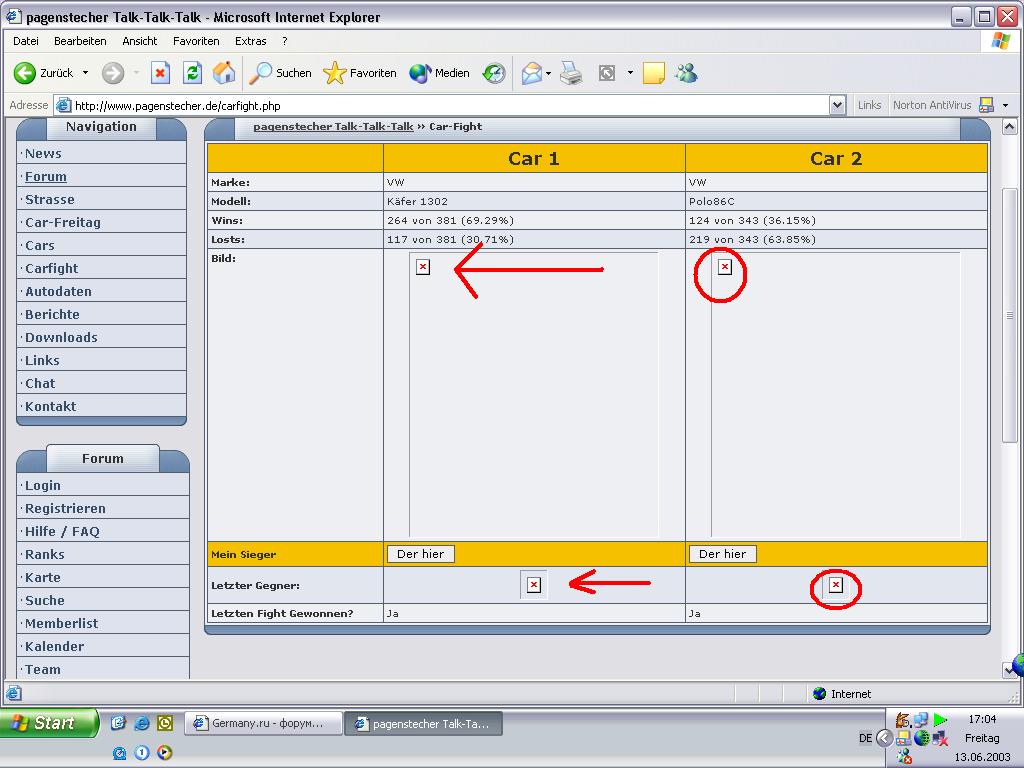Click the tray expand arrow icon
Screen dimensions: 1024x768
point(884,739)
